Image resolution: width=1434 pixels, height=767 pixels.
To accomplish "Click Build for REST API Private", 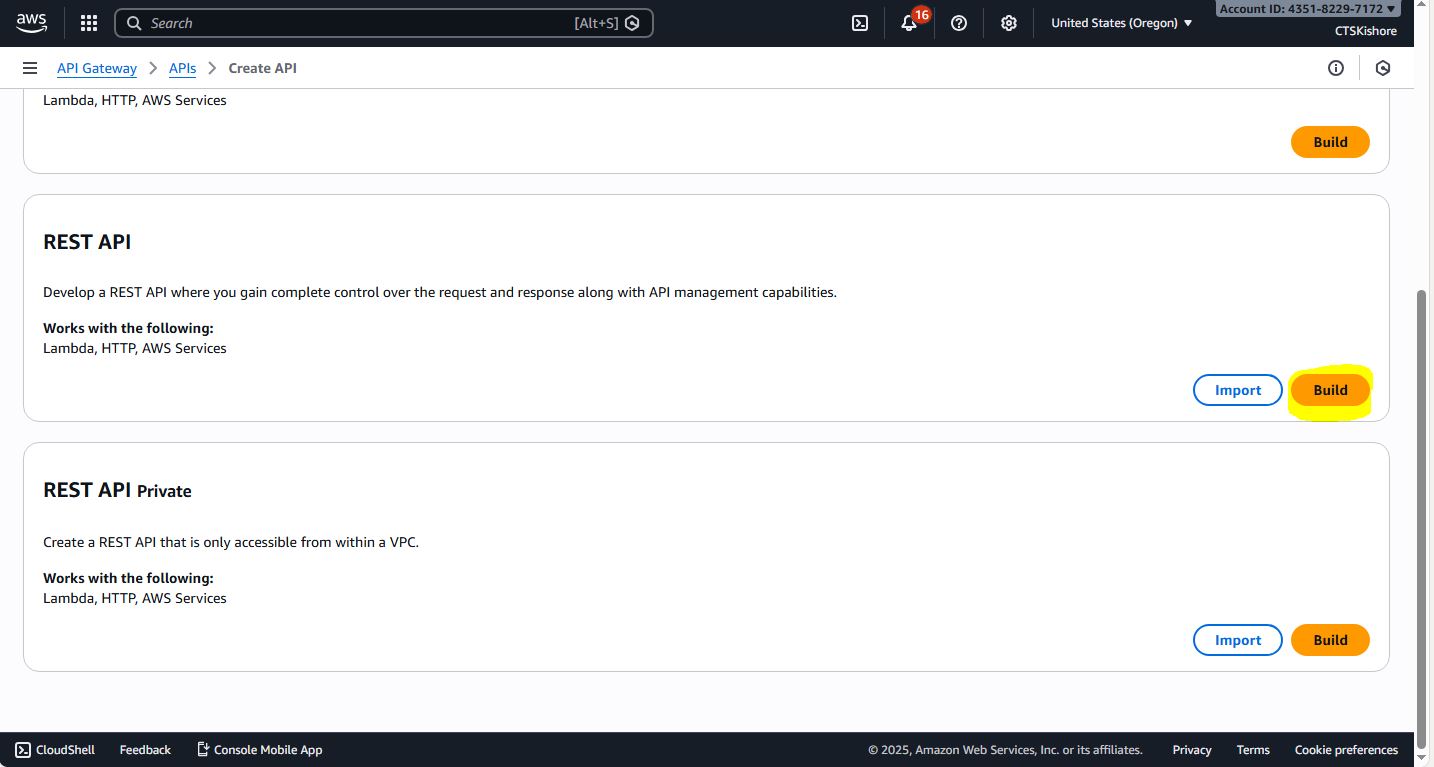I will pyautogui.click(x=1329, y=640).
